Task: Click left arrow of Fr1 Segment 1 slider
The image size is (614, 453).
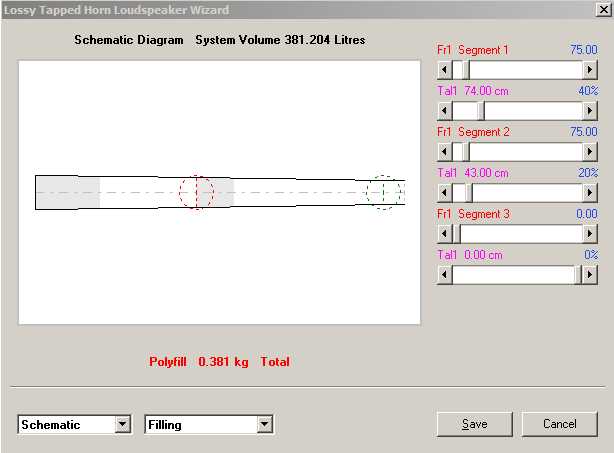Action: (444, 70)
